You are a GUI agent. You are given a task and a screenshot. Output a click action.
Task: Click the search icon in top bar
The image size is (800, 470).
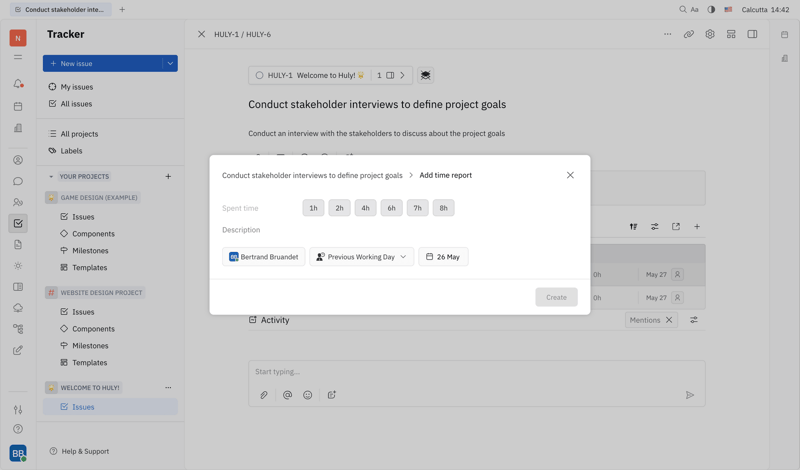click(x=683, y=10)
